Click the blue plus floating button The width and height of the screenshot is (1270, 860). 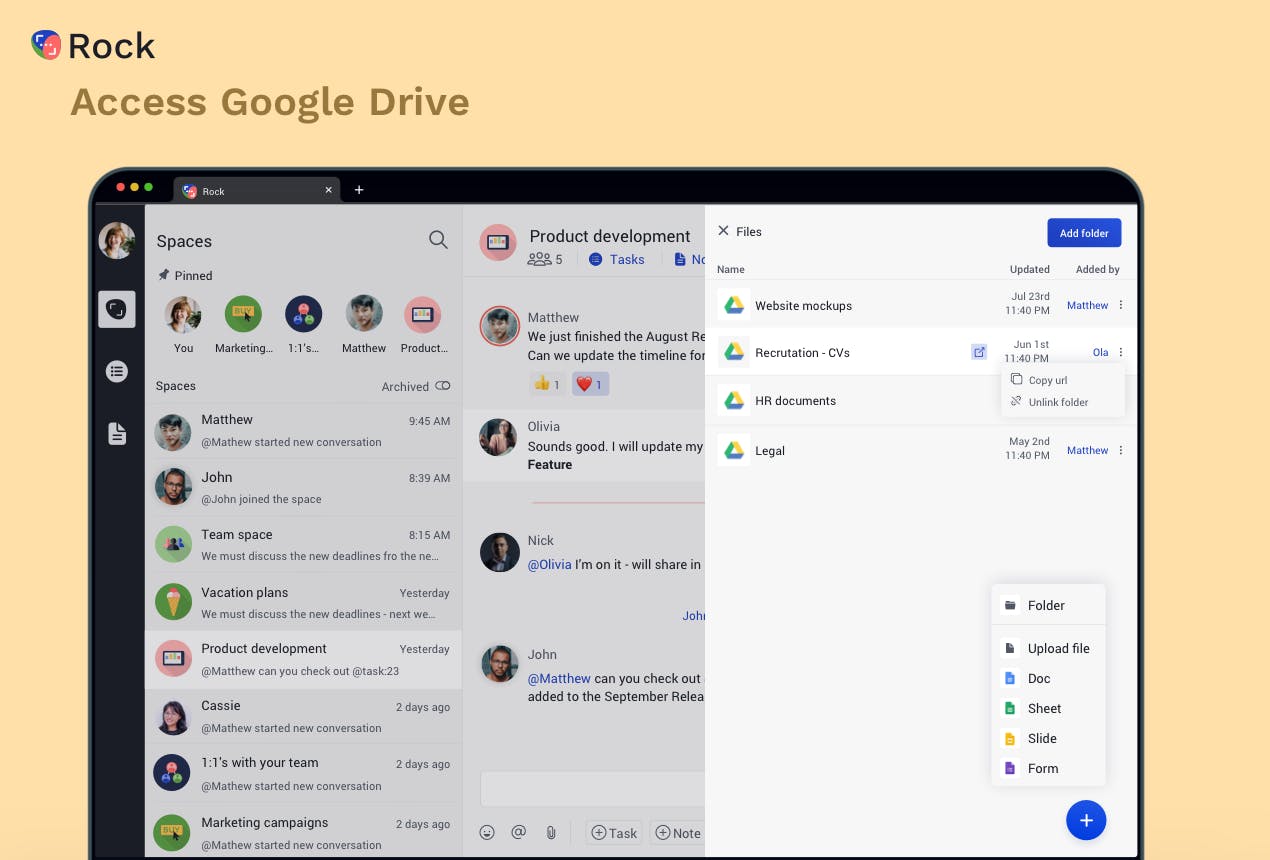click(x=1086, y=821)
